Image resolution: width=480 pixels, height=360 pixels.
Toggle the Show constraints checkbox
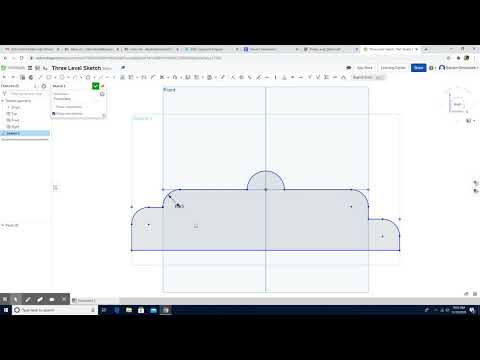[x=53, y=107]
